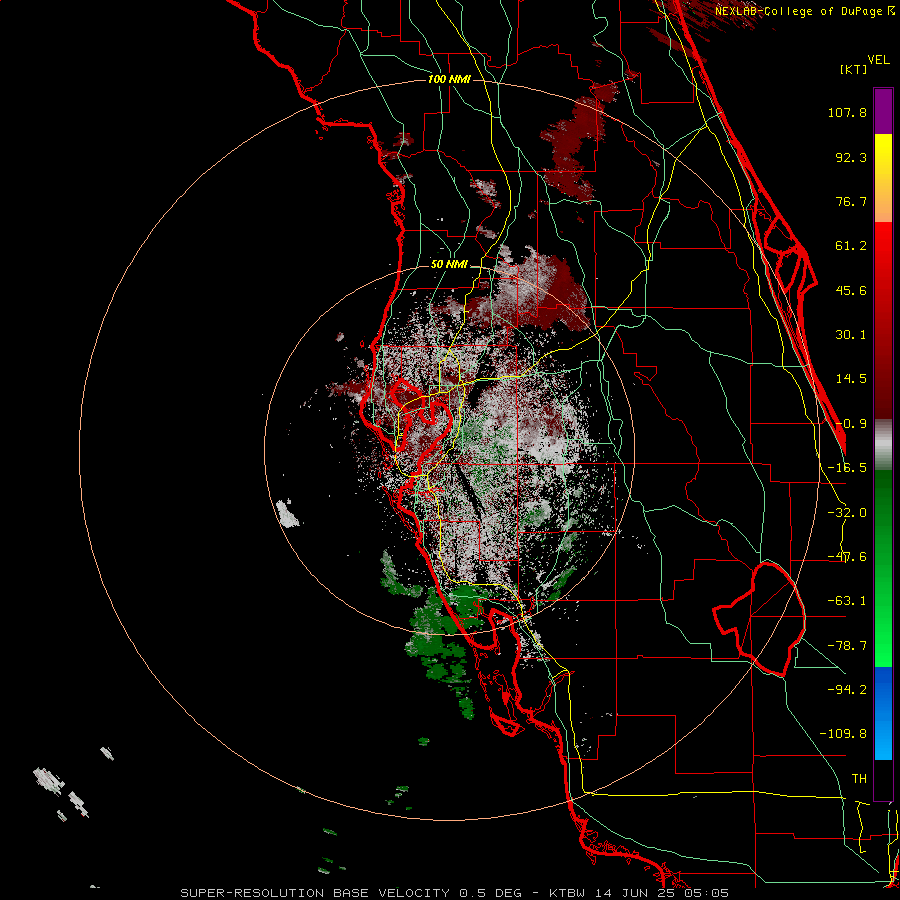
Task: Click the 14.5 velocity scale value
Action: tap(851, 379)
